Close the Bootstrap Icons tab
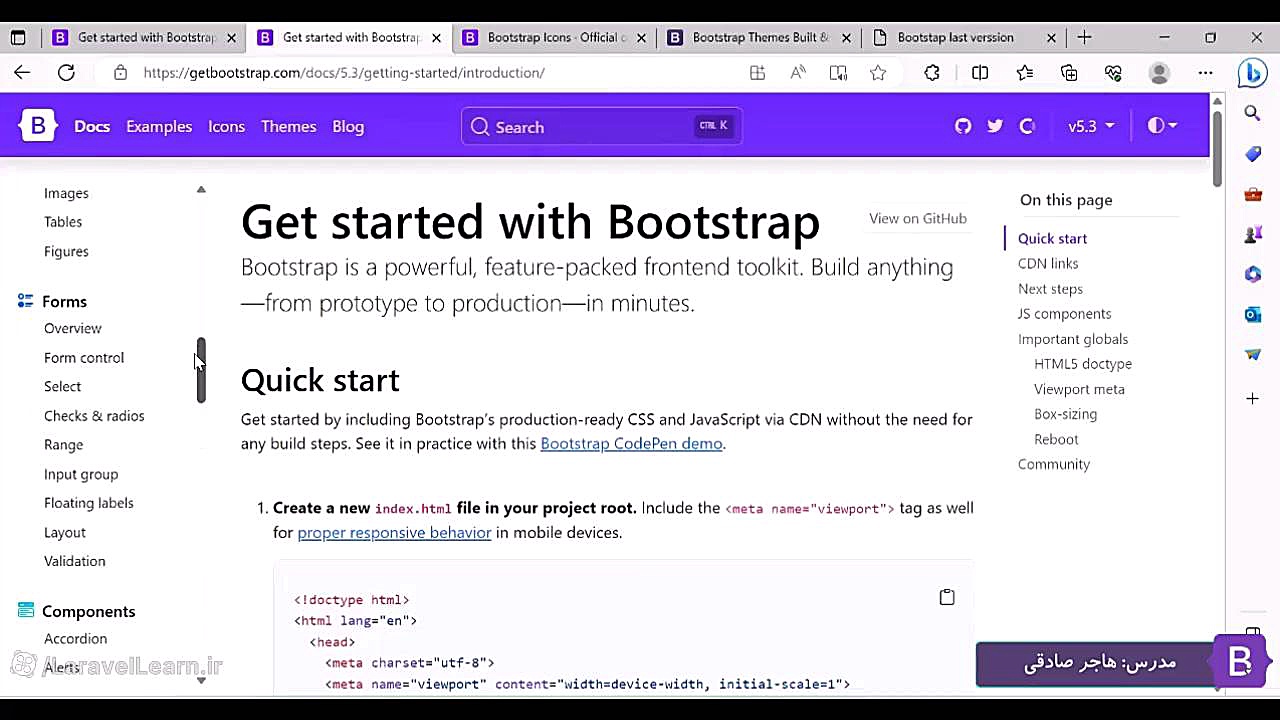This screenshot has width=1280, height=720. (x=641, y=38)
